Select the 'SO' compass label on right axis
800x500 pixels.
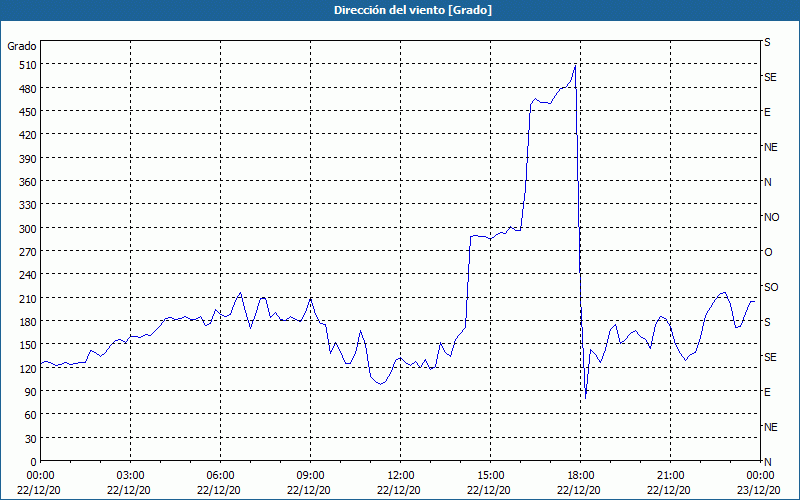[771, 287]
